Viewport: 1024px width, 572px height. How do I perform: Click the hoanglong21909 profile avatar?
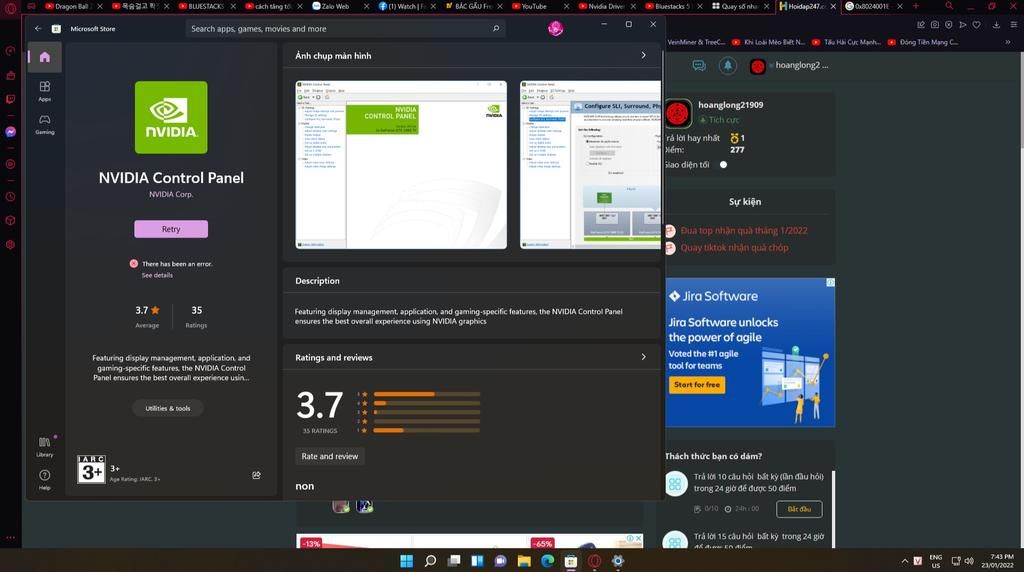(x=679, y=113)
